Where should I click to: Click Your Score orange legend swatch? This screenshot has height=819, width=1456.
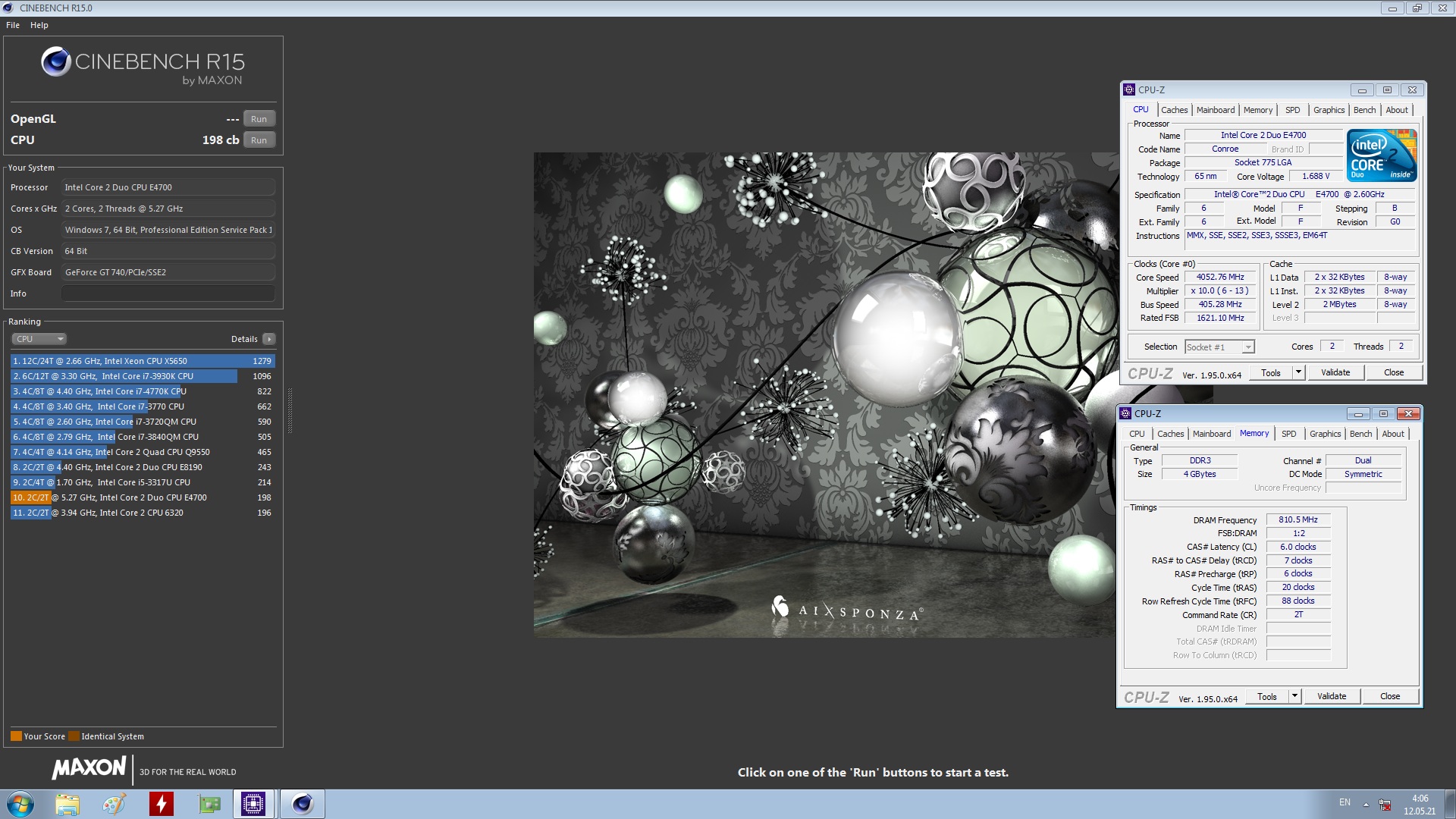coord(16,736)
